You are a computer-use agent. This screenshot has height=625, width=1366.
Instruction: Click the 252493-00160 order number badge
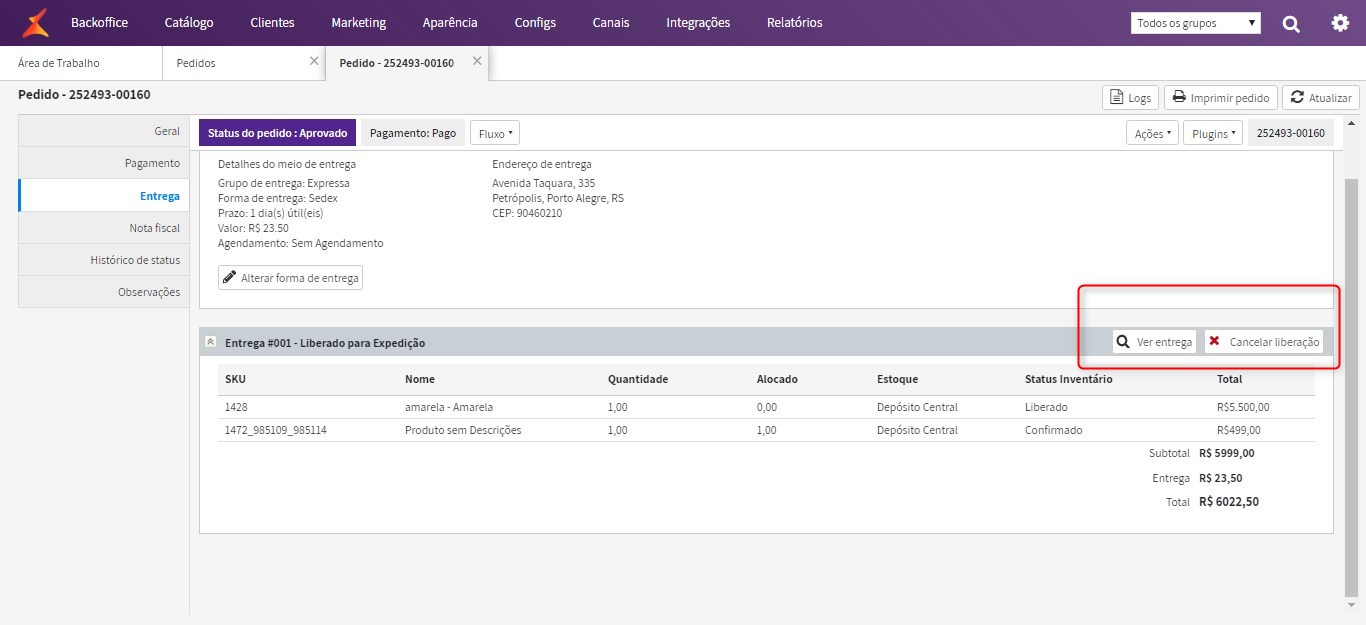click(1290, 133)
